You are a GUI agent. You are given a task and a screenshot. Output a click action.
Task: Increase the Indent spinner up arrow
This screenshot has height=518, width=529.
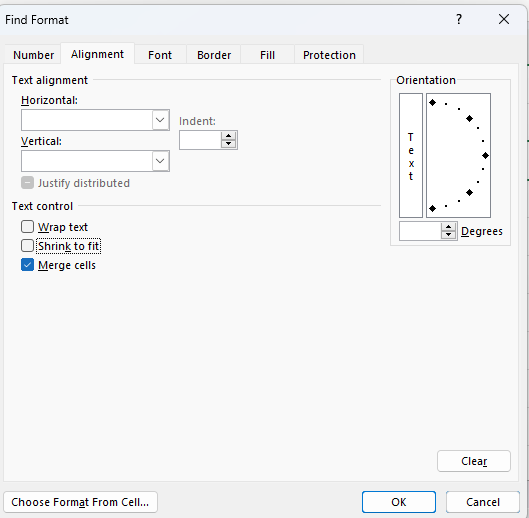click(228, 136)
